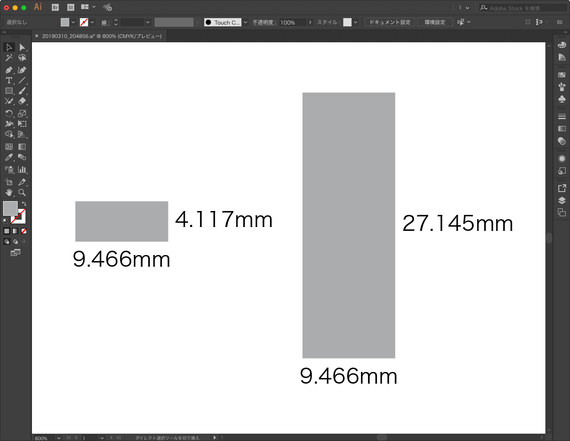Open the fill color dropdown in control bar
The width and height of the screenshot is (570, 441).
pyautogui.click(x=73, y=22)
